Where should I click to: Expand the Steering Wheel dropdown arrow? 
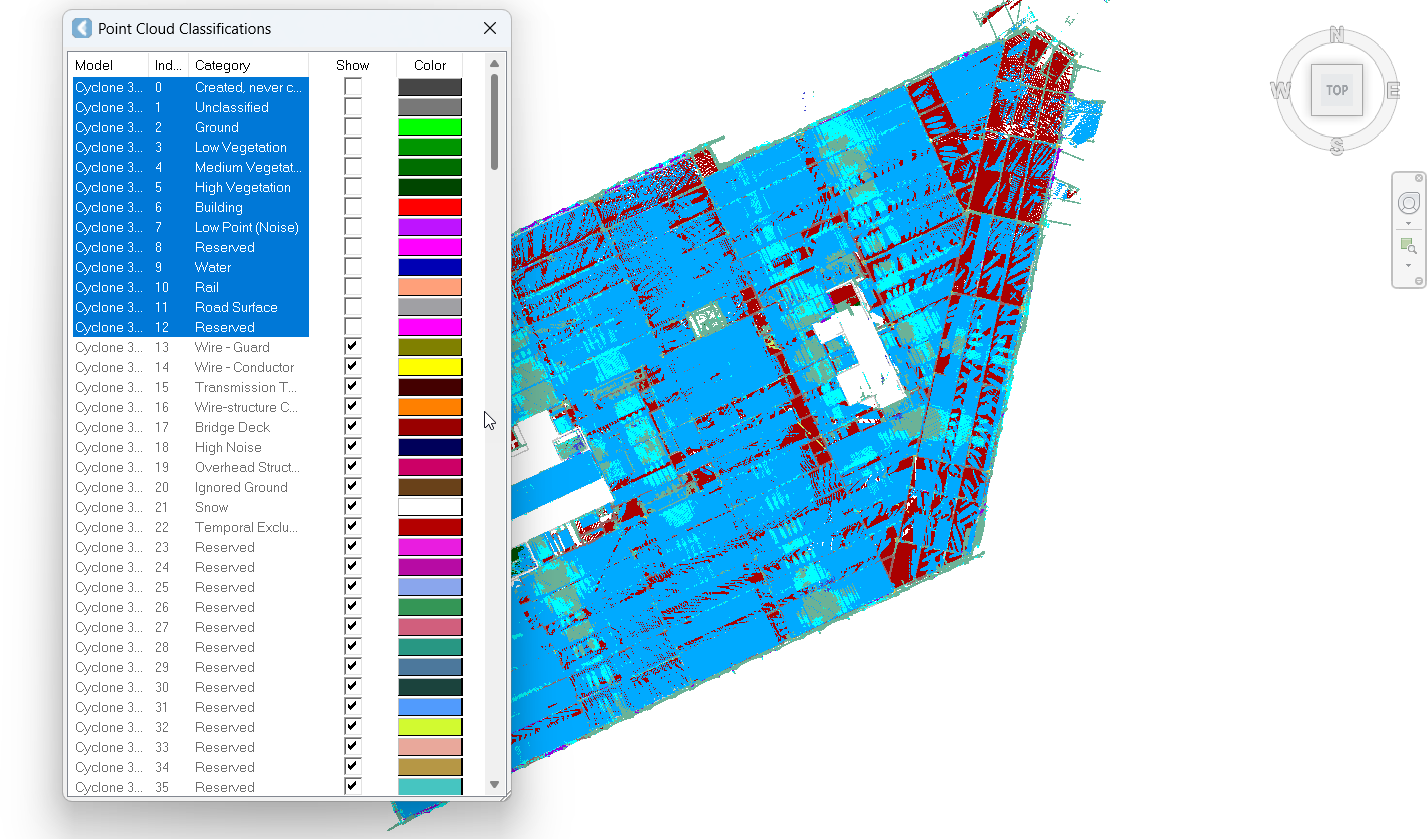click(x=1408, y=224)
